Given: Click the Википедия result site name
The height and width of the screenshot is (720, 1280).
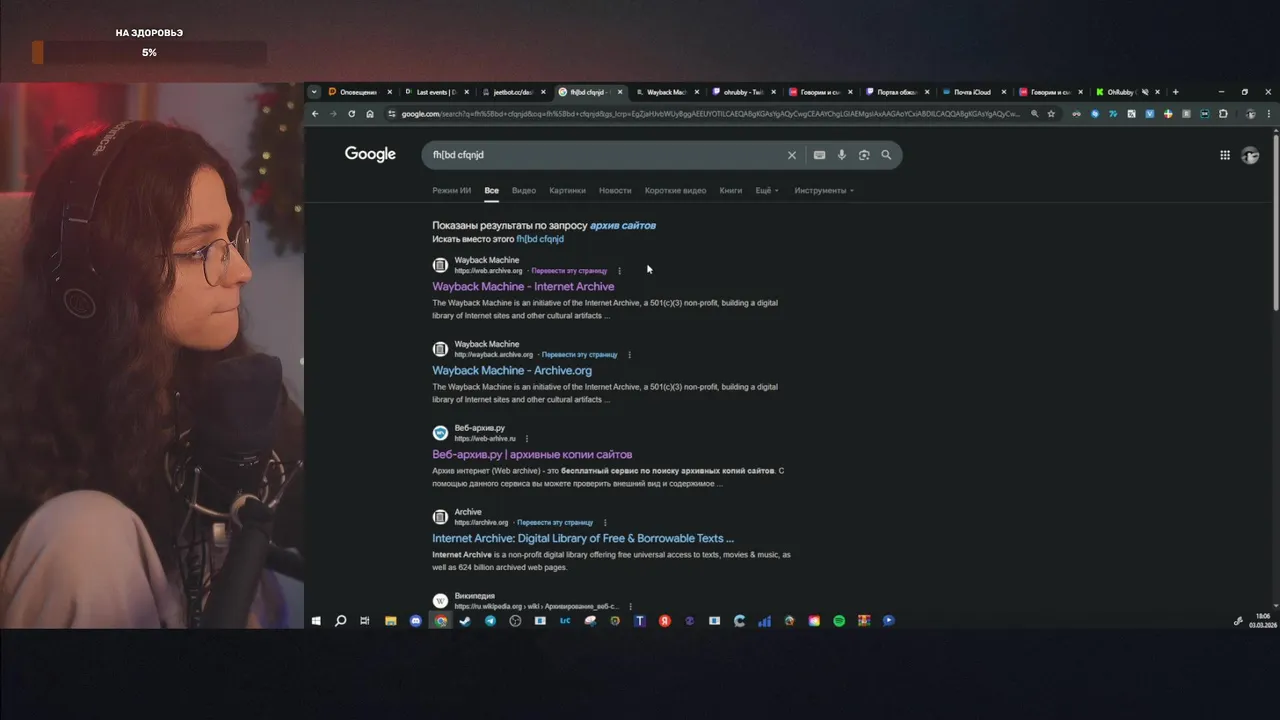Looking at the screenshot, I should (474, 596).
